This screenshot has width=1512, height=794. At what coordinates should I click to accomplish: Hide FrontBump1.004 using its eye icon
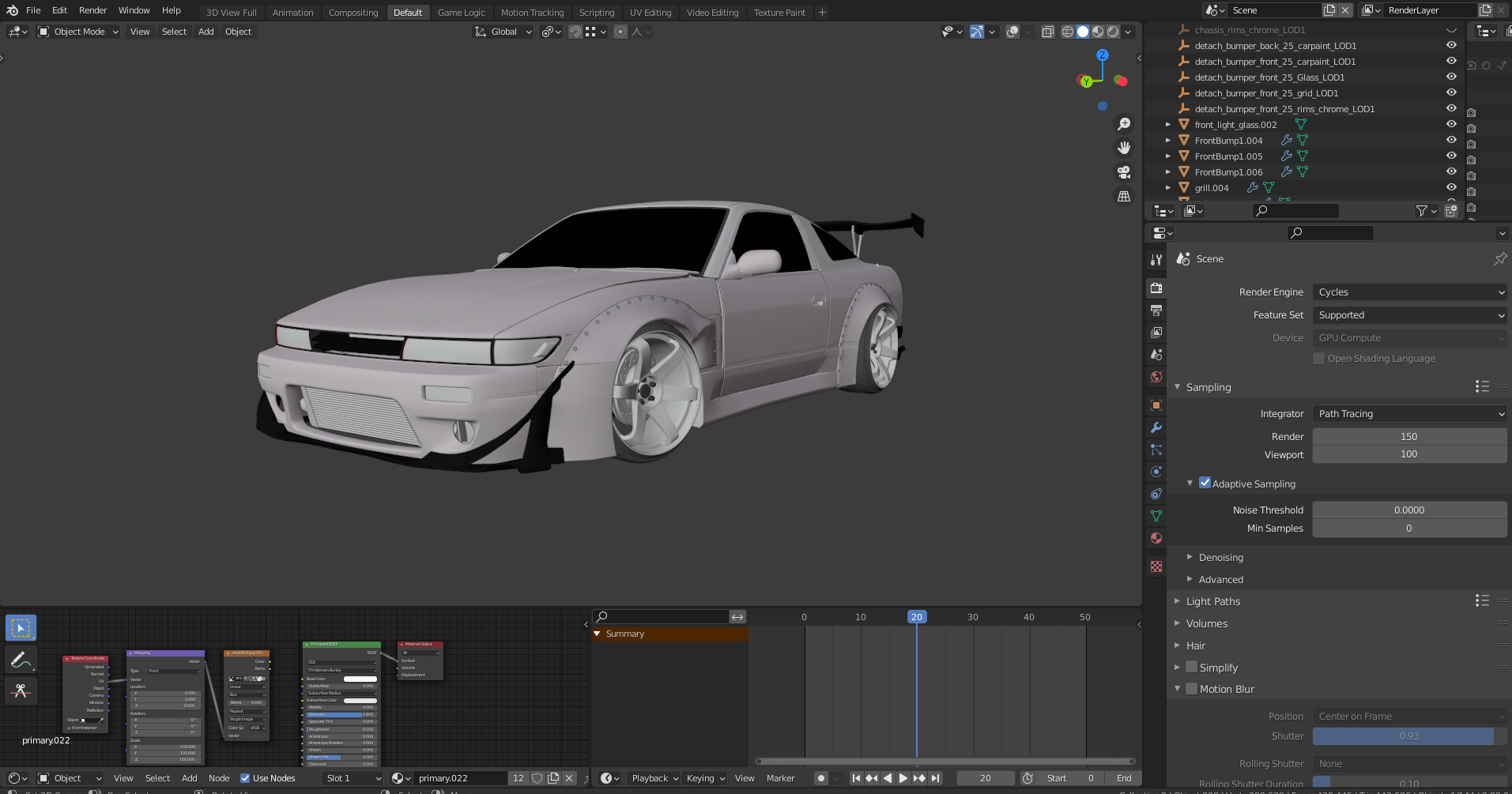point(1451,140)
